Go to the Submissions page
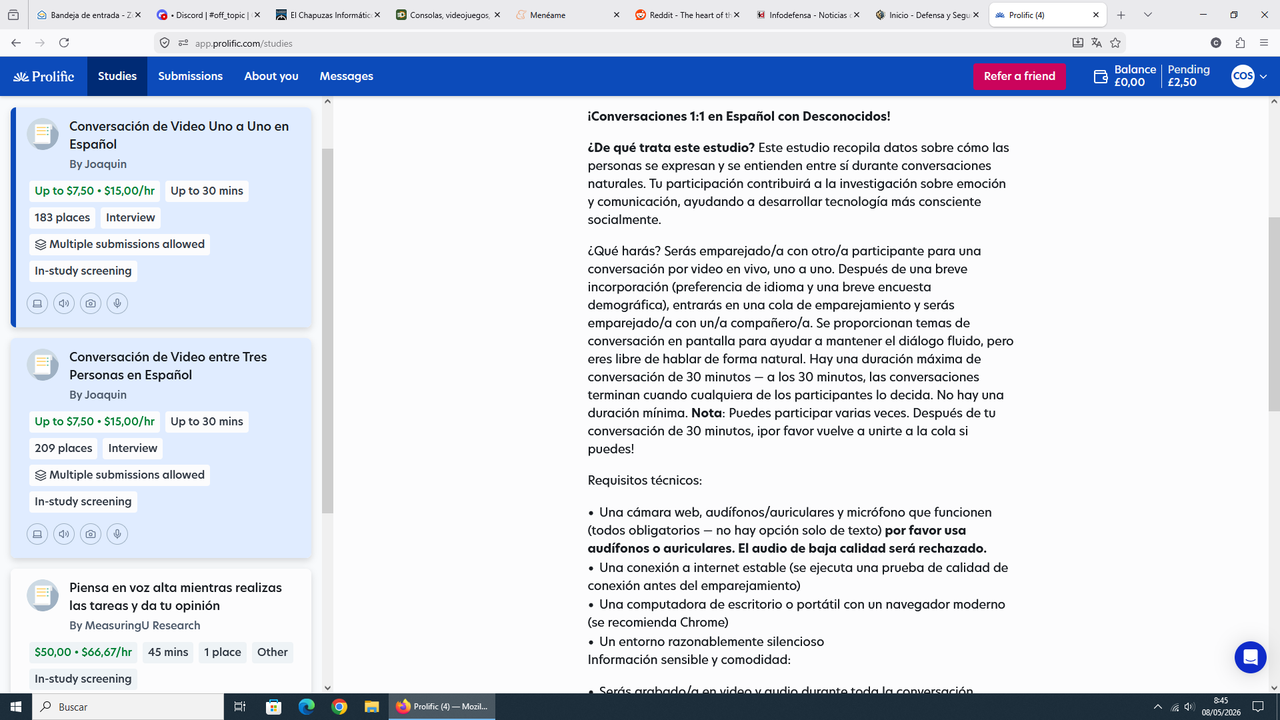The height and width of the screenshot is (720, 1280). 190,76
